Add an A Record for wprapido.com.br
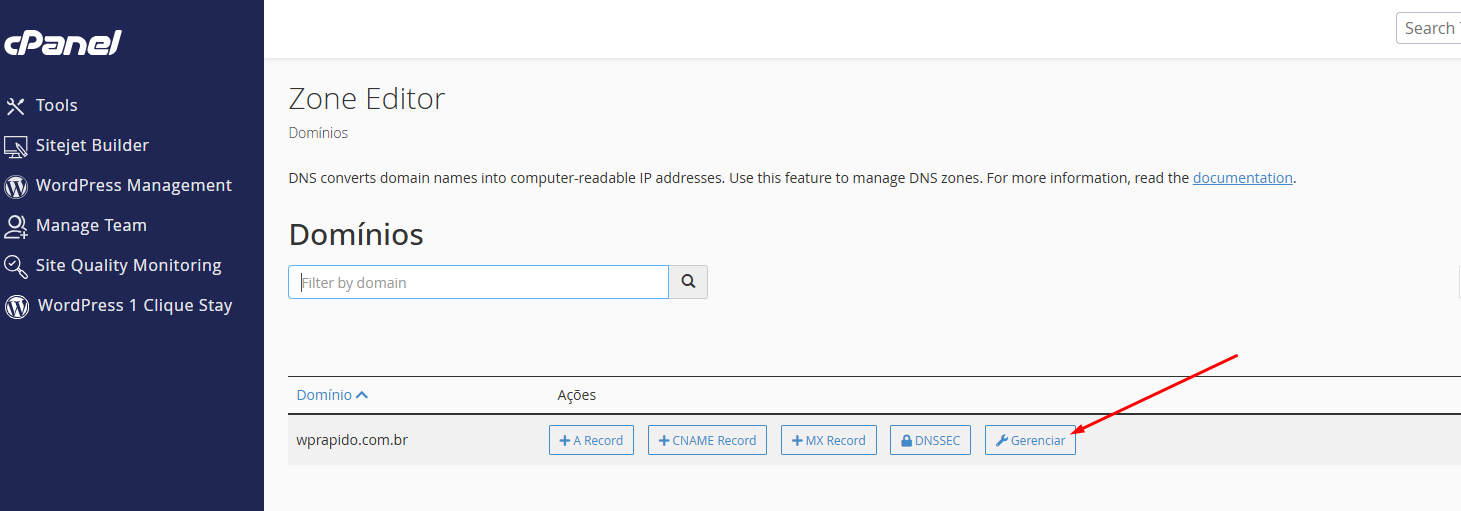This screenshot has width=1461, height=511. tap(591, 440)
